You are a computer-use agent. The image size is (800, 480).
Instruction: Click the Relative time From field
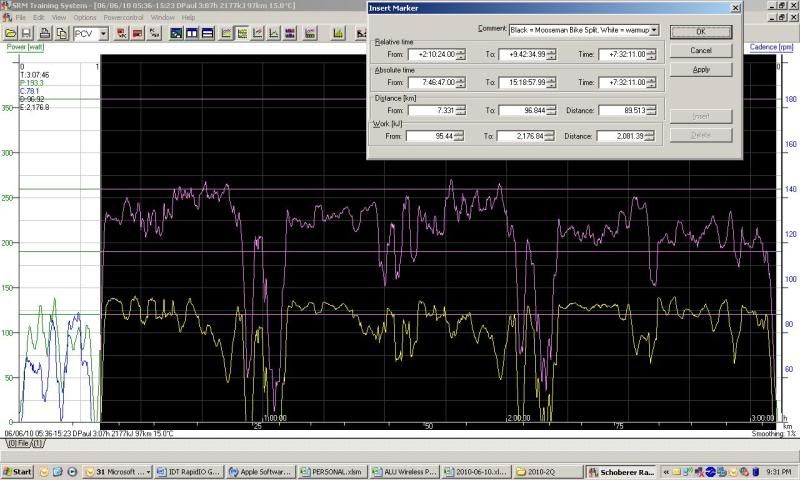click(x=430, y=54)
